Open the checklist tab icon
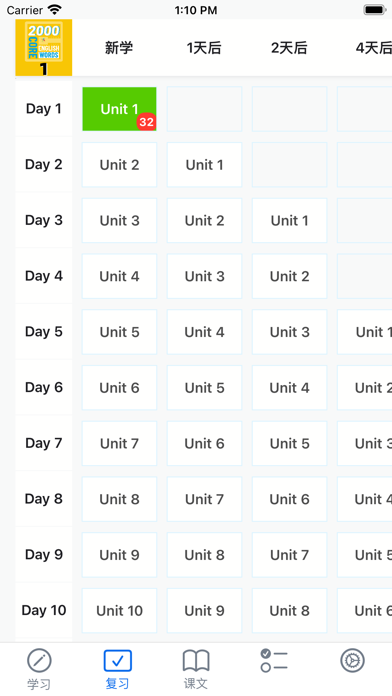Viewport: 392px width, 696px height. click(x=274, y=660)
